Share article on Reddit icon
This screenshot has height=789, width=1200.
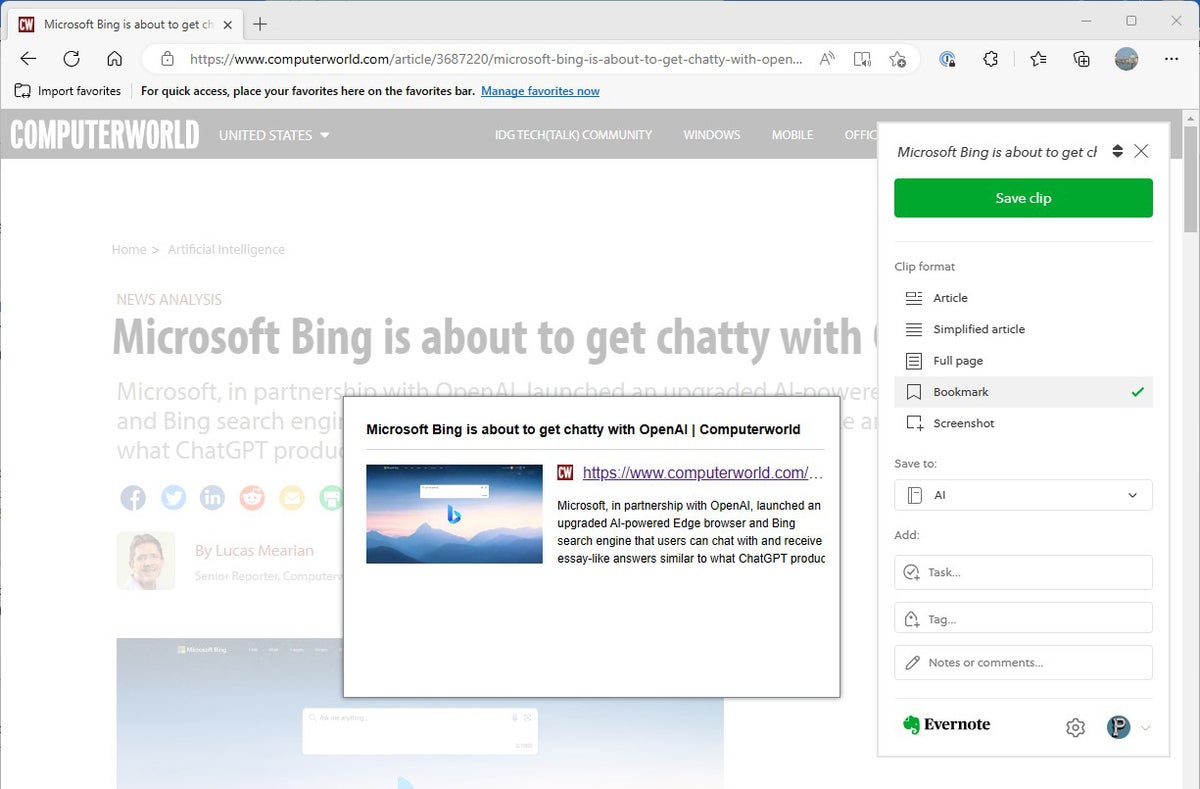pyautogui.click(x=252, y=497)
